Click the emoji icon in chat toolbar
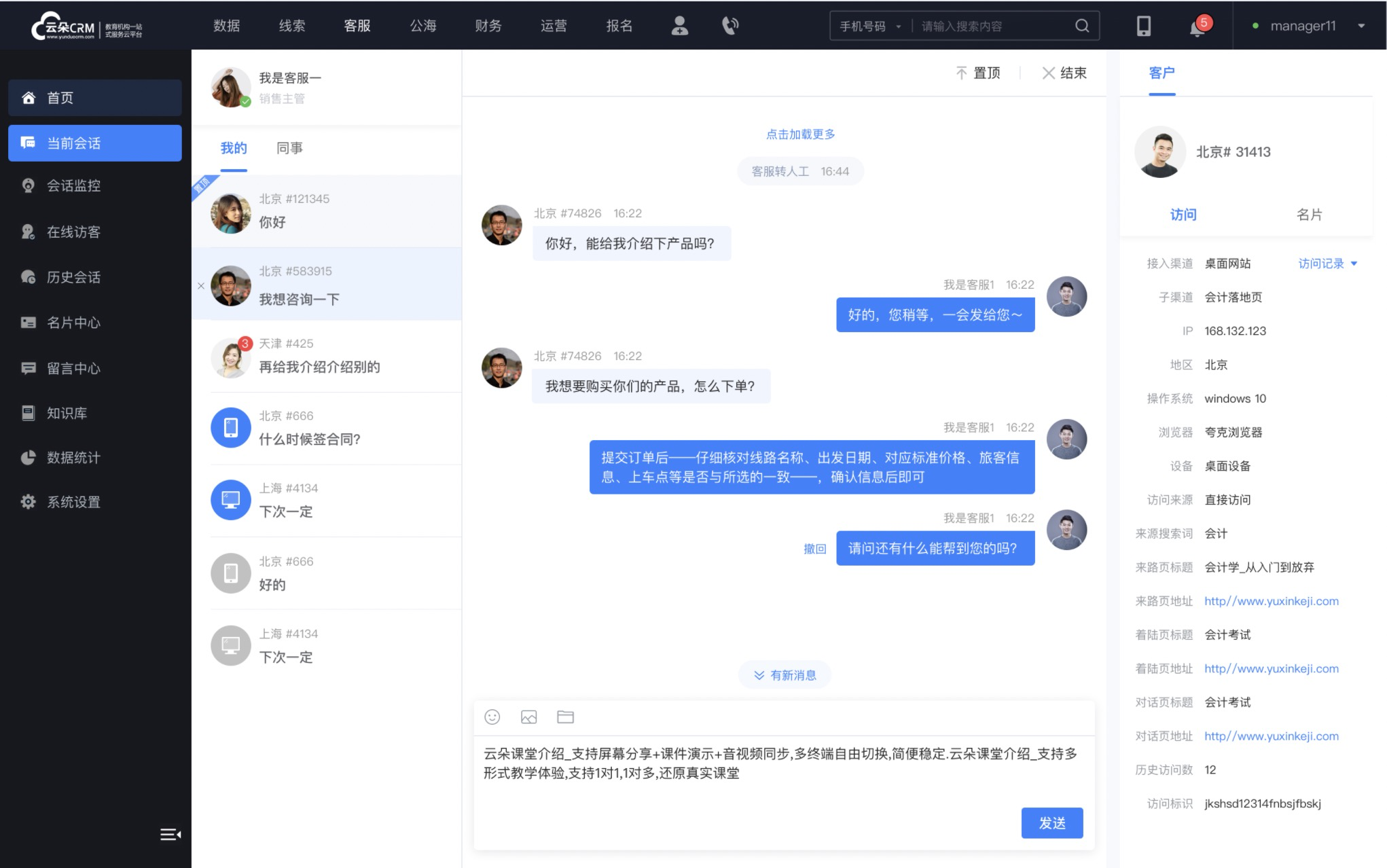 pyautogui.click(x=492, y=717)
